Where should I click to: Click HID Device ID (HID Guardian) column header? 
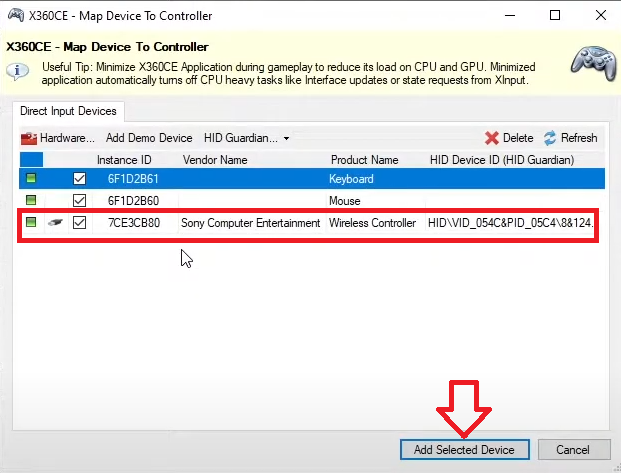pos(502,160)
